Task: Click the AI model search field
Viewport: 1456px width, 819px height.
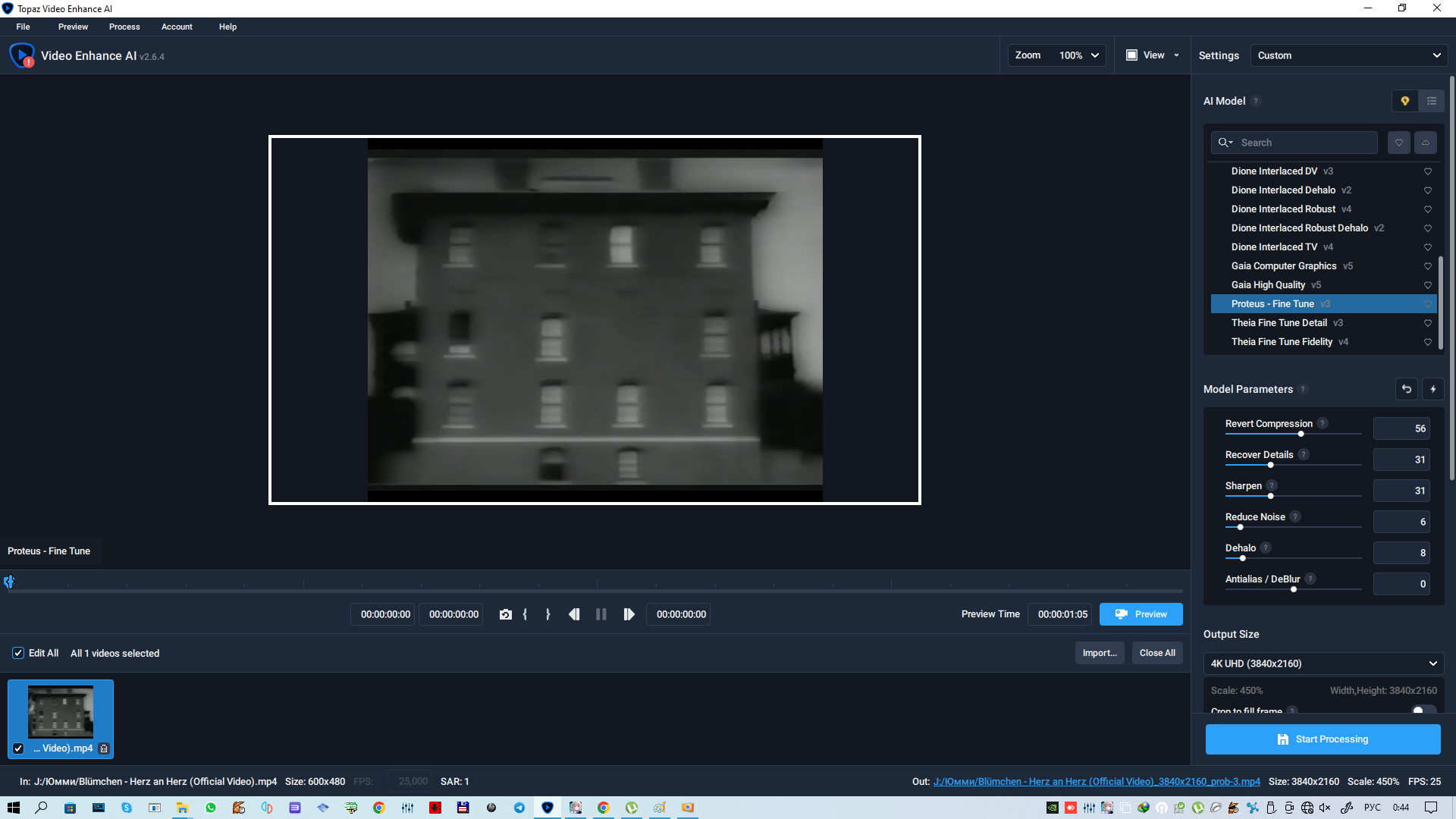Action: click(1294, 143)
